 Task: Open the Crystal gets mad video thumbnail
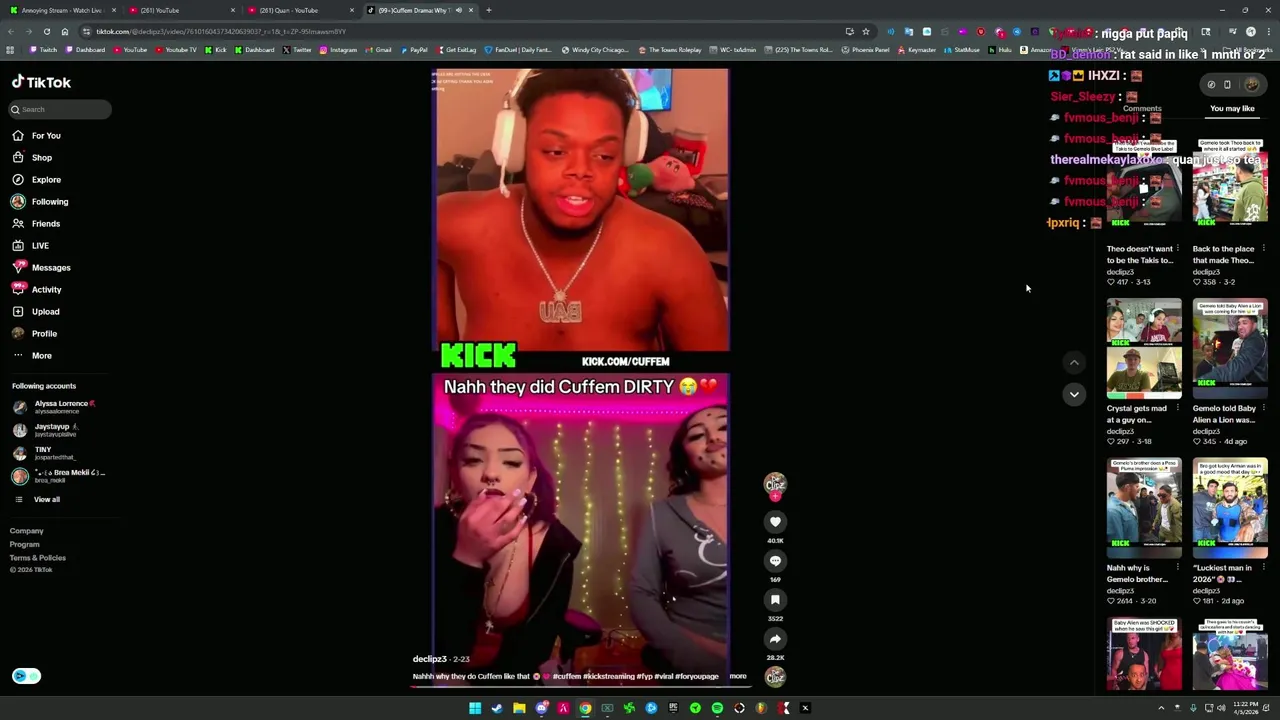point(1144,349)
